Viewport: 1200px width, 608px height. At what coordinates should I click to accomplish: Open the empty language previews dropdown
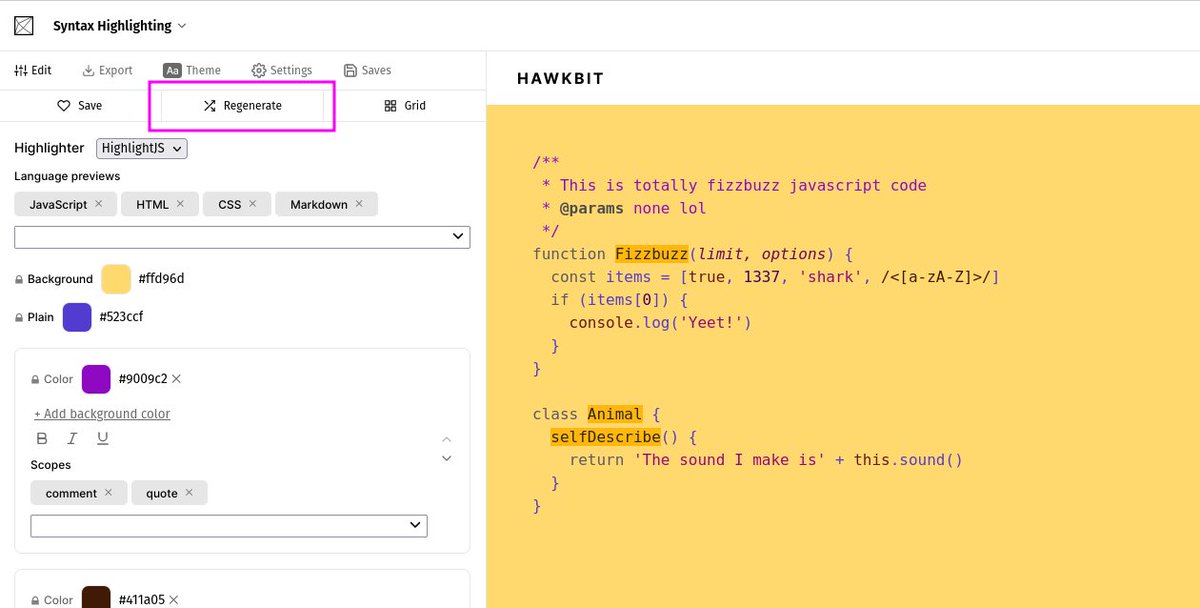pos(240,236)
